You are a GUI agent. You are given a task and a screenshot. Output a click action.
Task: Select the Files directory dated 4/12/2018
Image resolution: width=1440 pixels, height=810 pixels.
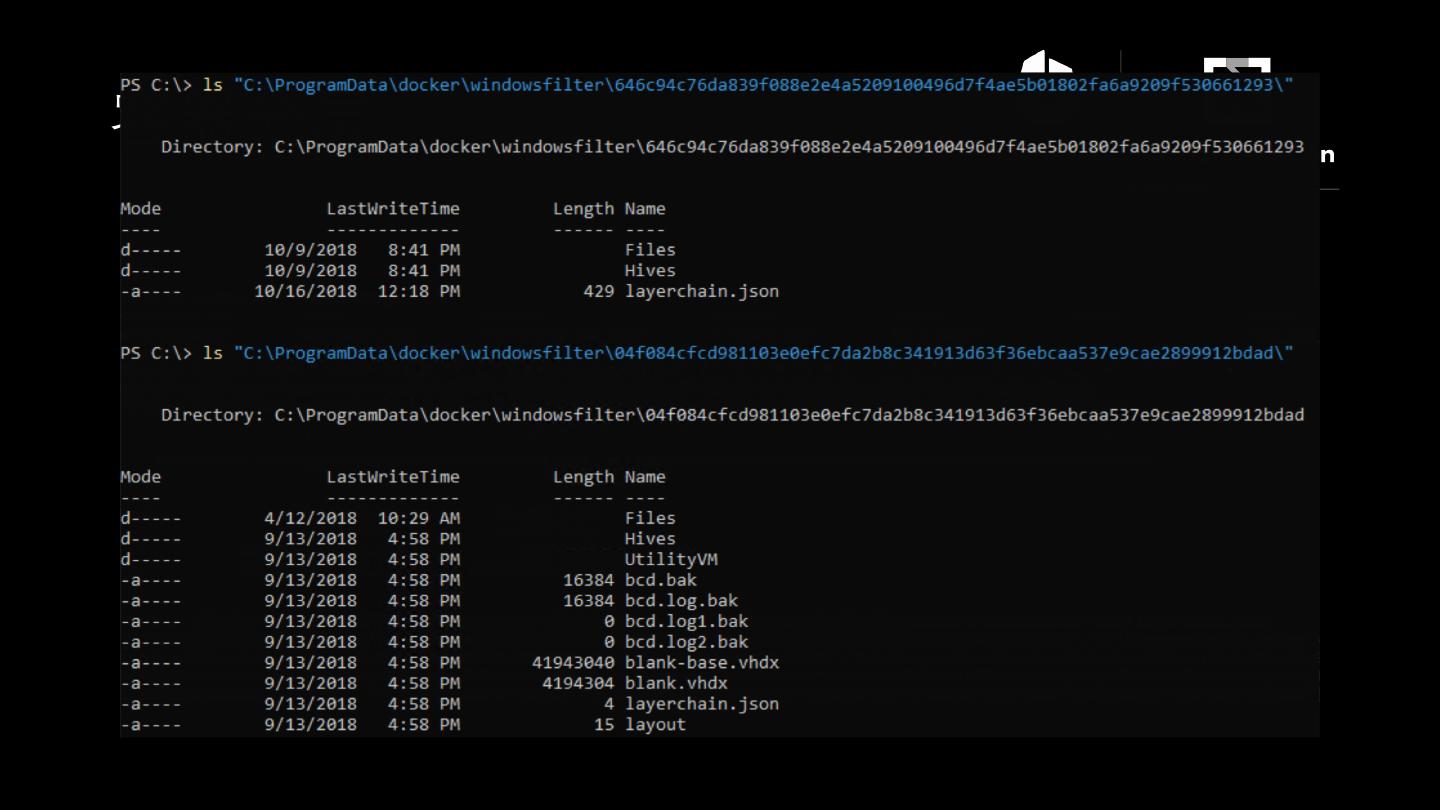650,518
